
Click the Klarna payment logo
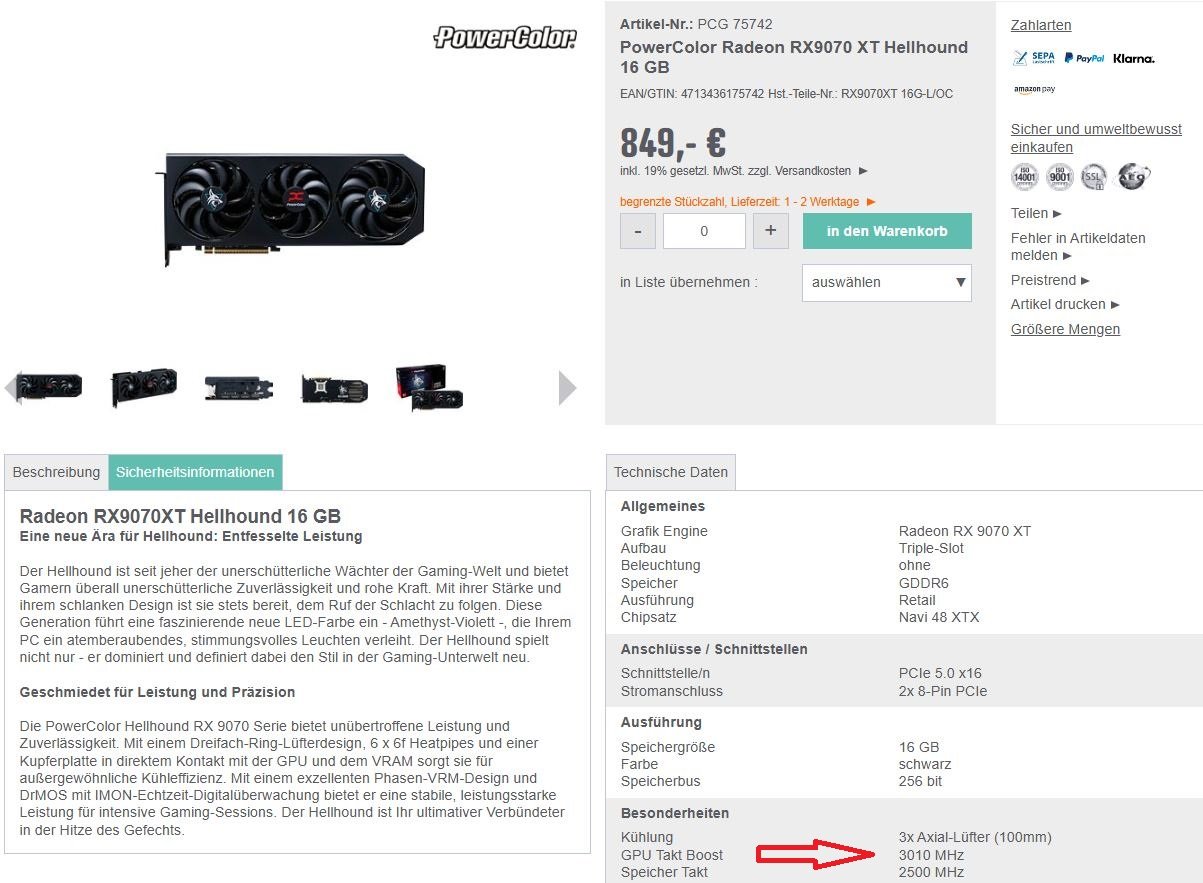tap(1133, 58)
